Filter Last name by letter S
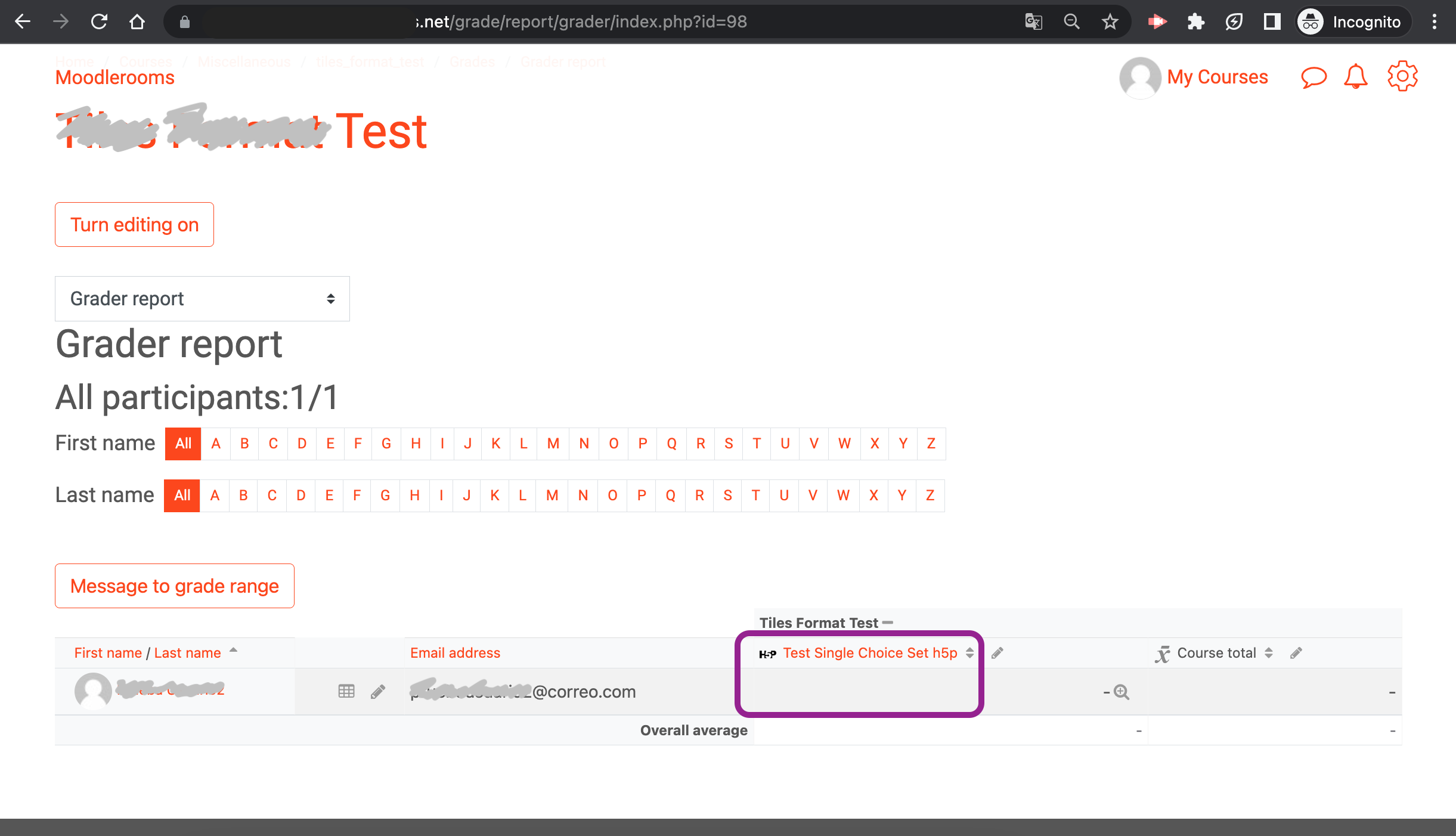This screenshot has width=1456, height=836. (x=727, y=496)
